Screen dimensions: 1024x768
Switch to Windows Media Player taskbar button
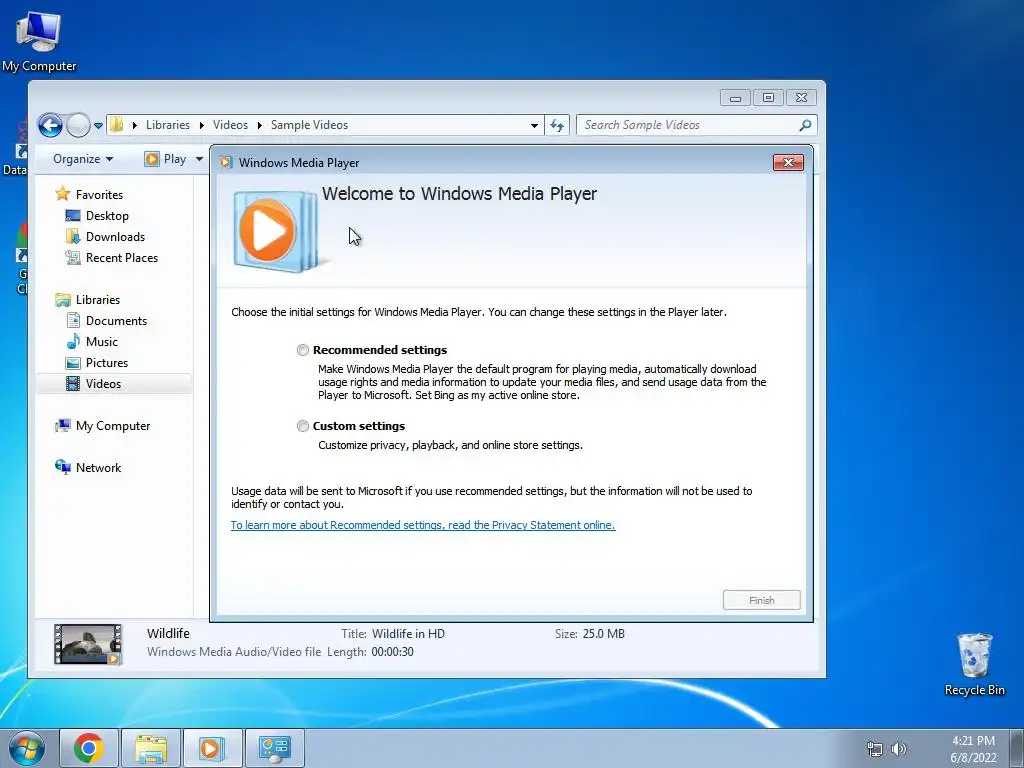[212, 748]
